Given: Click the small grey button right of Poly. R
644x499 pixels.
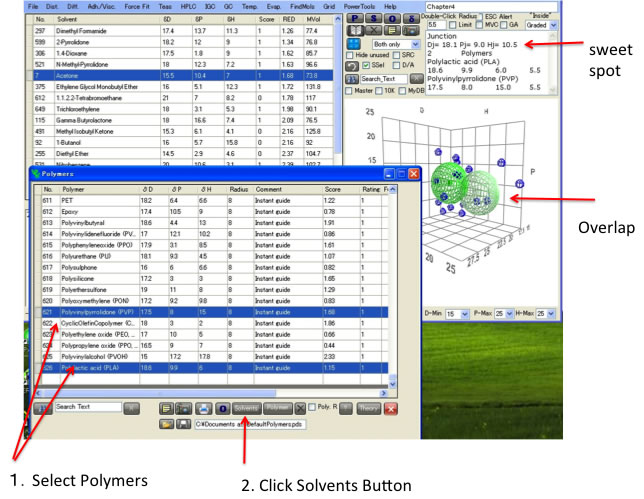Looking at the screenshot, I should tap(346, 408).
